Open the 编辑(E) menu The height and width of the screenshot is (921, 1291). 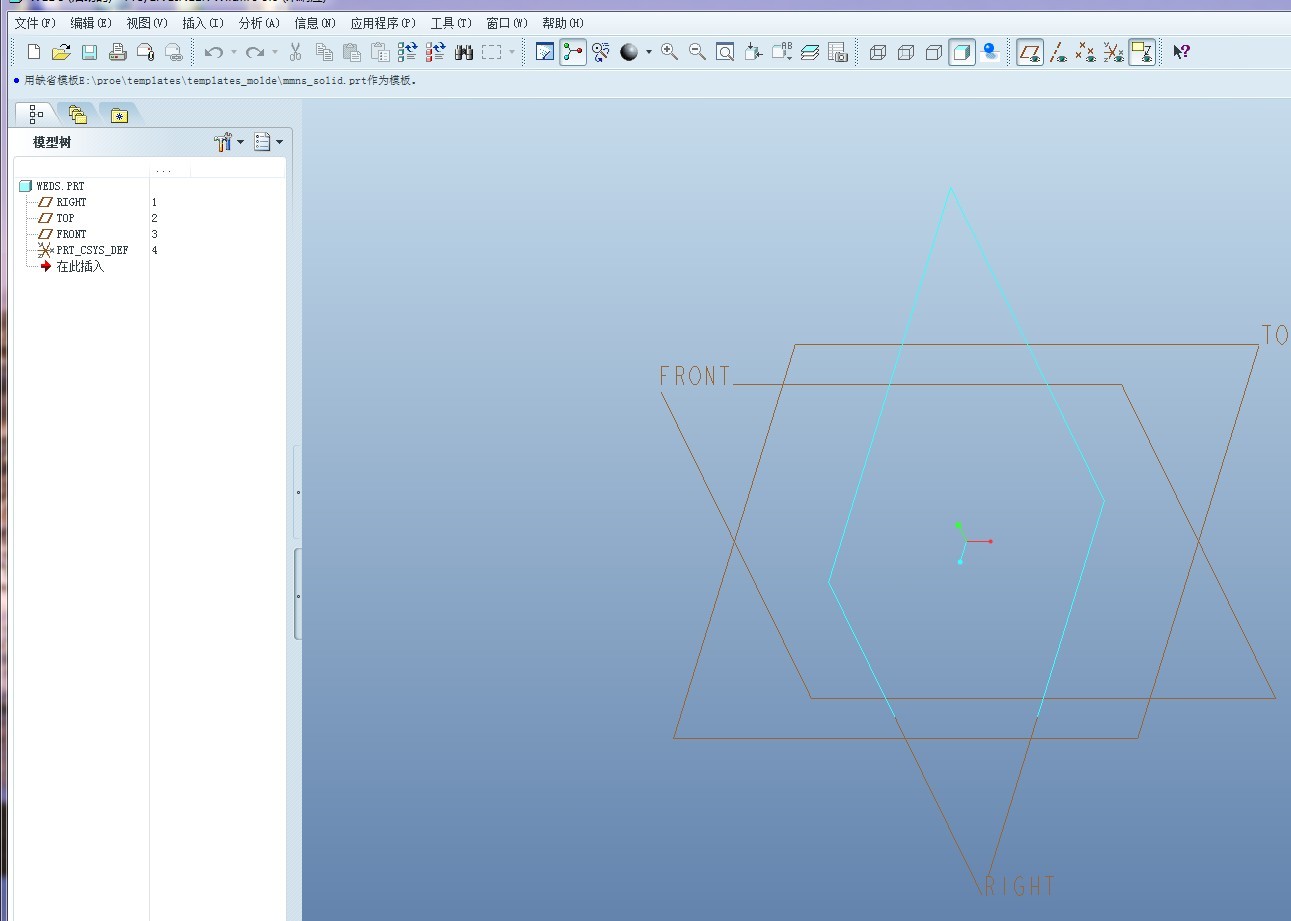tap(91, 23)
